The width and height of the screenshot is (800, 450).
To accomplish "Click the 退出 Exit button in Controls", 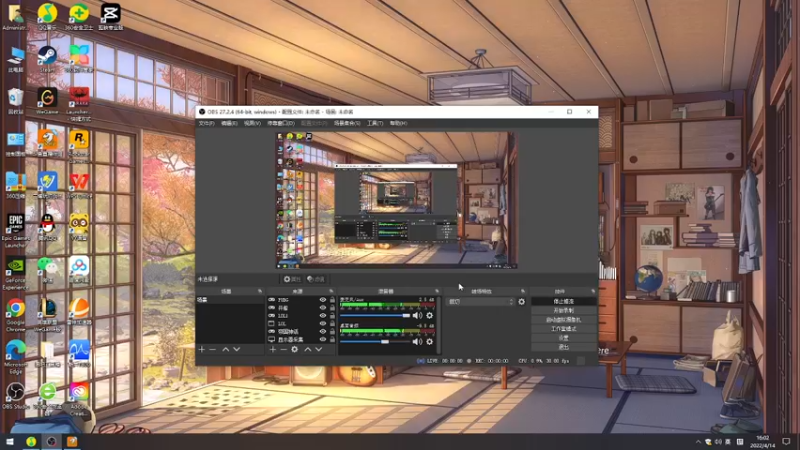I will coord(563,347).
